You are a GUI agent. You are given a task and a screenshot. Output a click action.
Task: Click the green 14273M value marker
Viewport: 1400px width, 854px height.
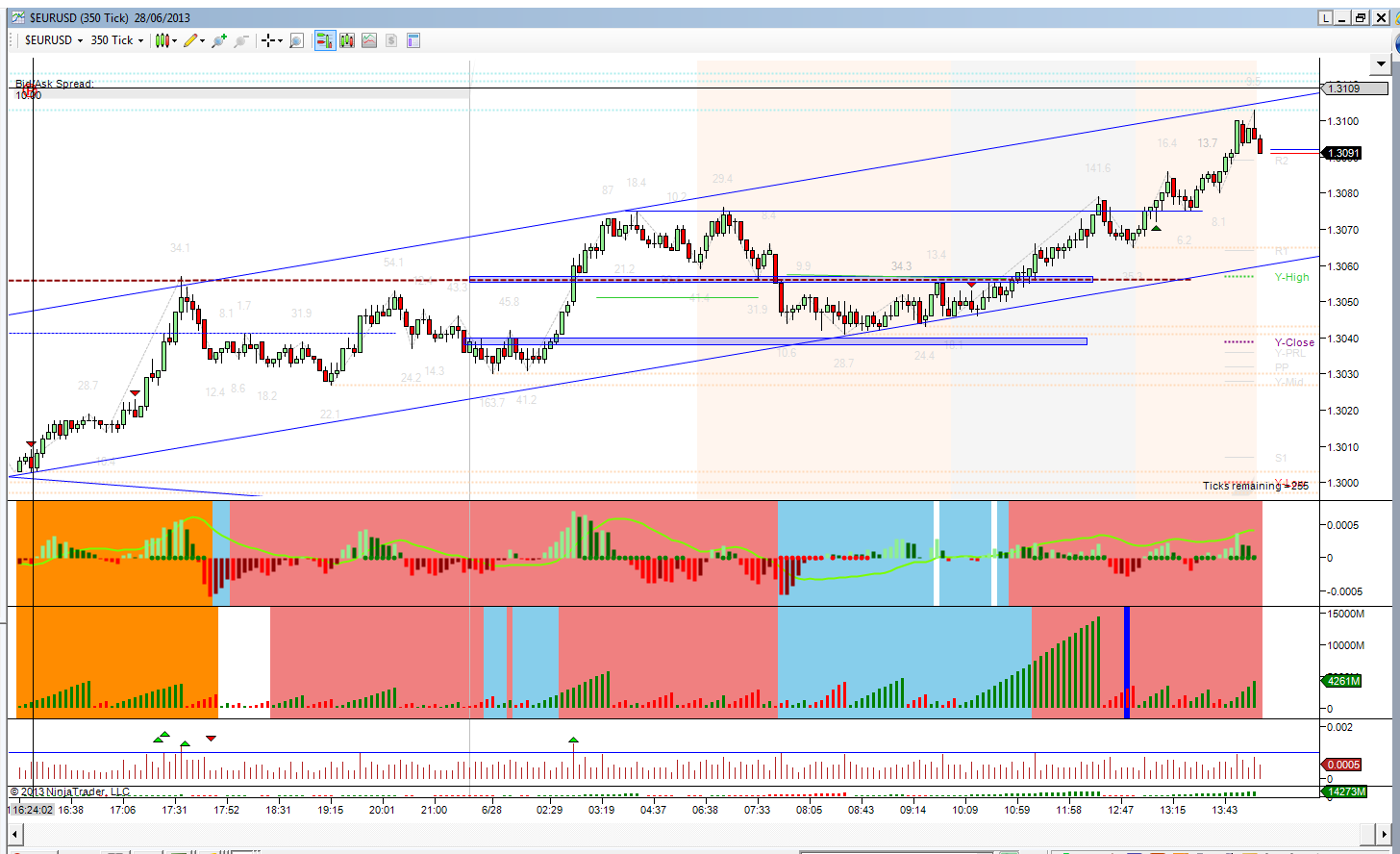pos(1344,792)
